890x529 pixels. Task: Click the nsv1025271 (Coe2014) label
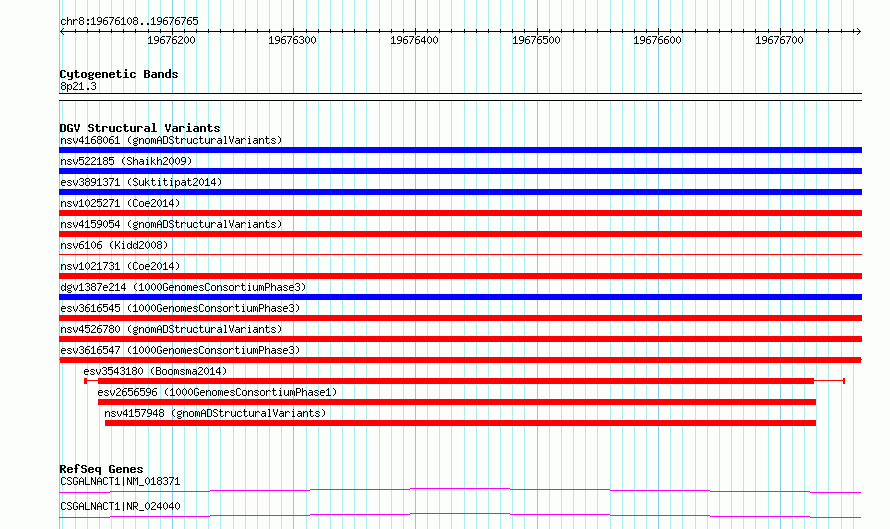tap(120, 203)
